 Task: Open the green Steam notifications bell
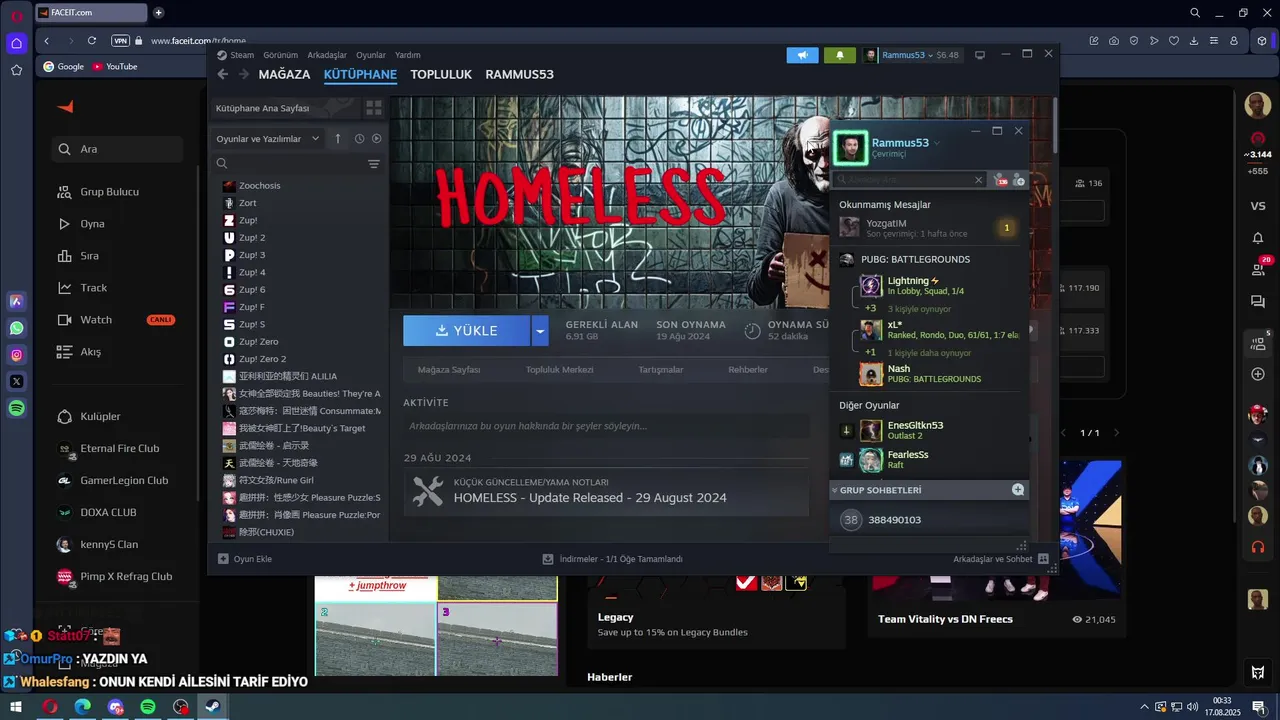840,55
